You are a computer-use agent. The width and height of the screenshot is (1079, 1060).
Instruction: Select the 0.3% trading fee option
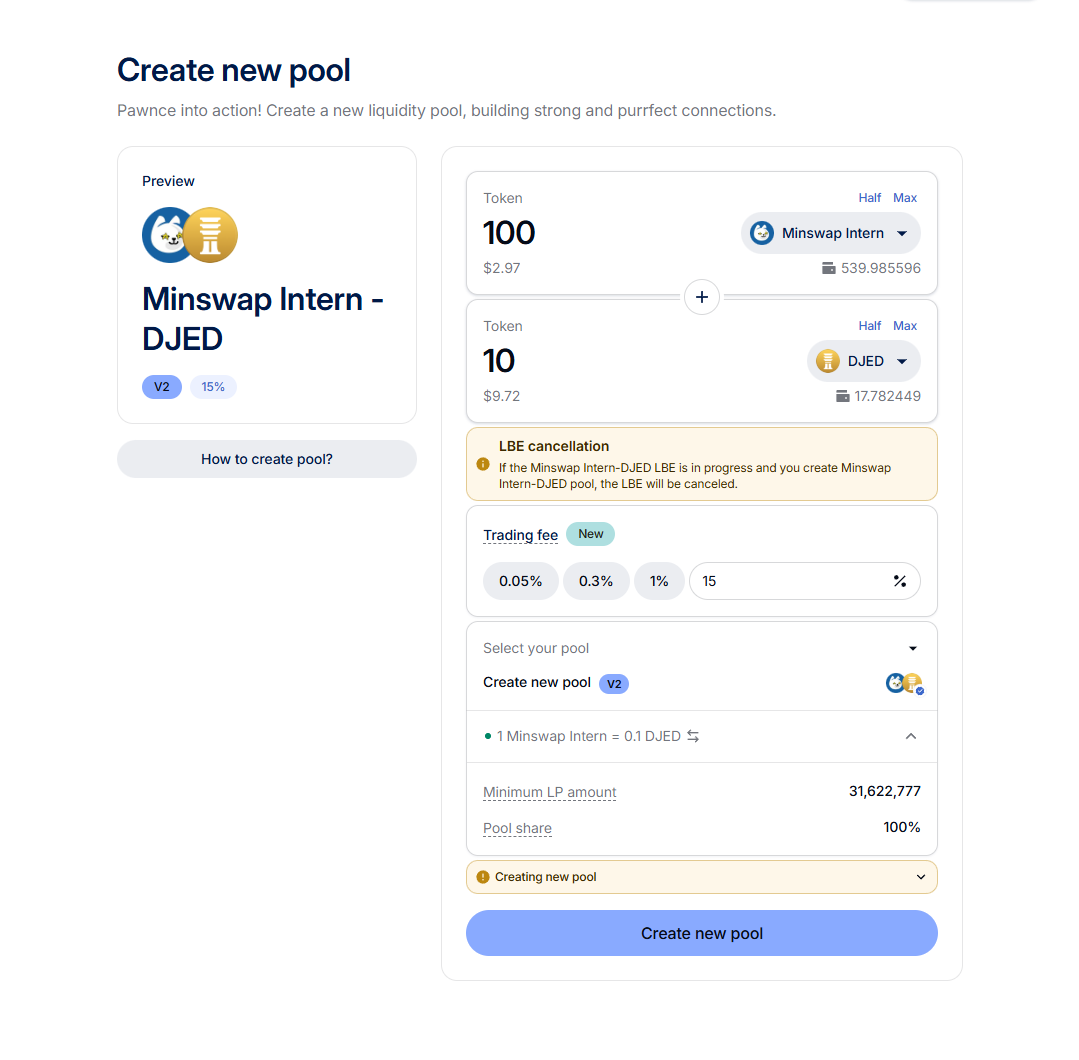pyautogui.click(x=596, y=581)
